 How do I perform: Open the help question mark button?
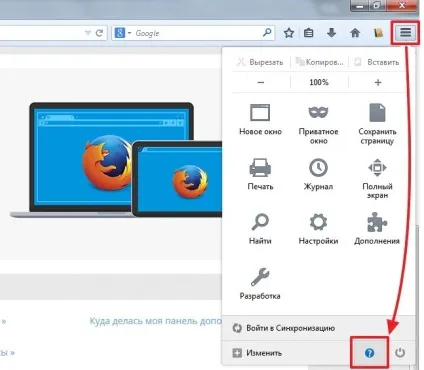[369, 353]
